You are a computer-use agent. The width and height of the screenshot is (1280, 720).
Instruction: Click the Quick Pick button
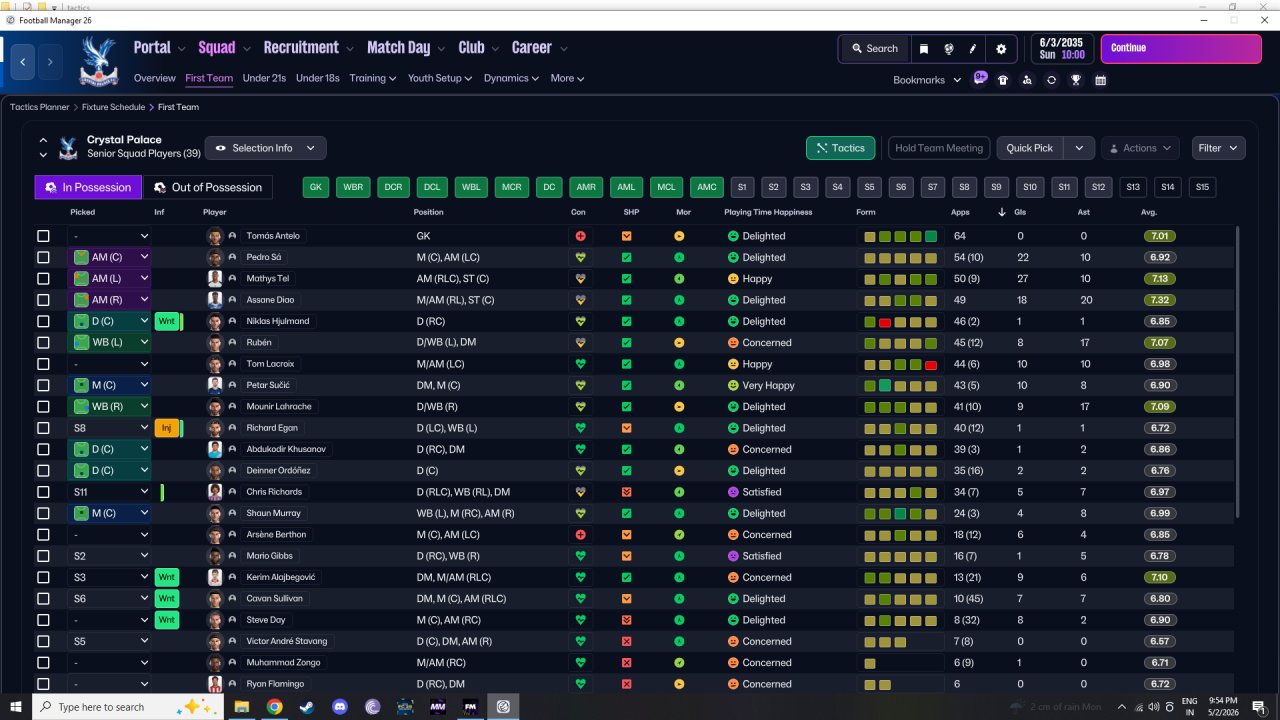point(1030,148)
